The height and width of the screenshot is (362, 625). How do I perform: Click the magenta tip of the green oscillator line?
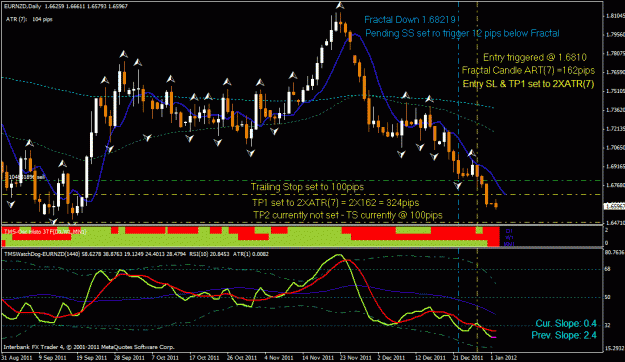pos(493,337)
